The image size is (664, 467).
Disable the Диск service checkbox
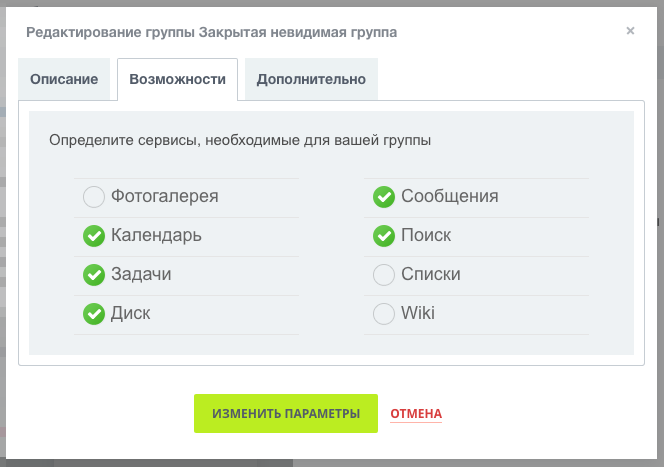(x=94, y=314)
